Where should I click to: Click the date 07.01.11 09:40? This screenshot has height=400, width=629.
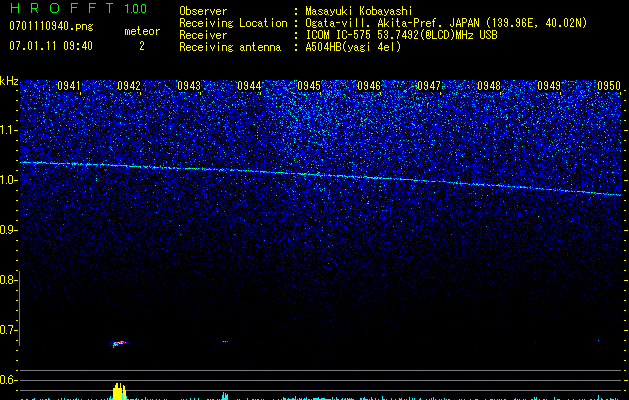coord(51,46)
